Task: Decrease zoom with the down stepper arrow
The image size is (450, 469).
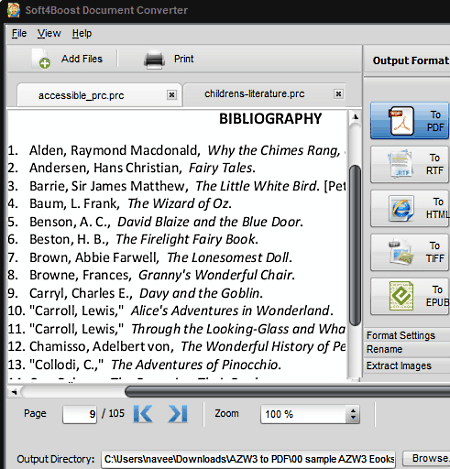Action: [353, 419]
